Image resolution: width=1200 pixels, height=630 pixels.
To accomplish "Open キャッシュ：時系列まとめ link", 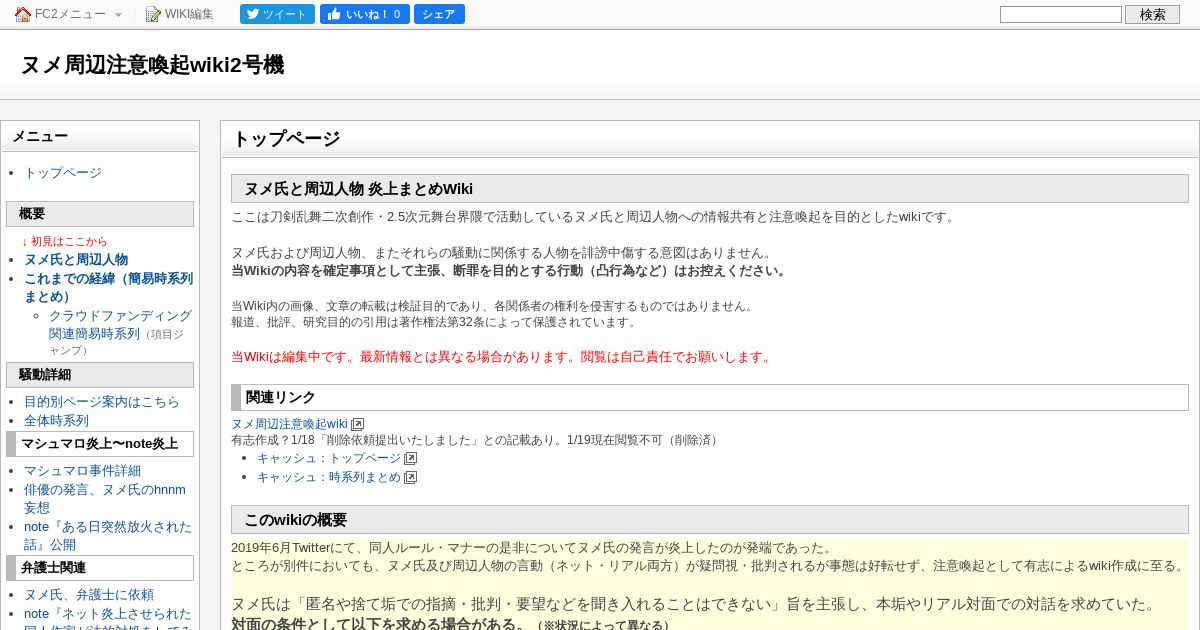I will 329,477.
